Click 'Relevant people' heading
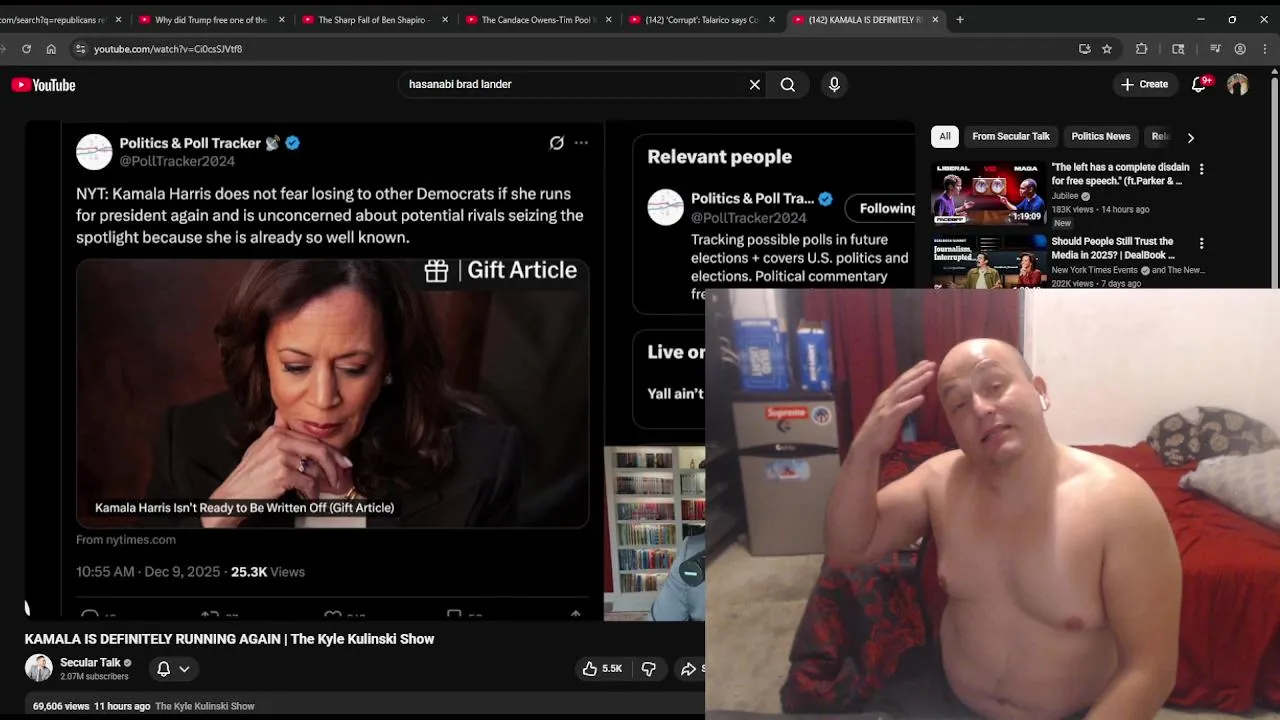Viewport: 1280px width, 720px height. (x=719, y=157)
